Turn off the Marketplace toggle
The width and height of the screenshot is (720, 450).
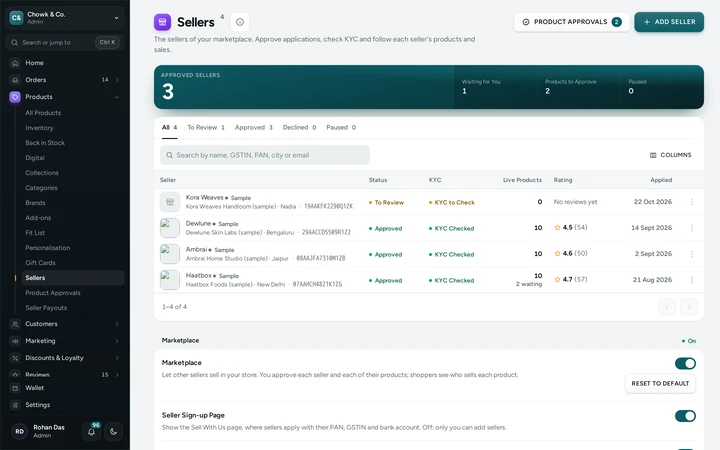tap(685, 363)
